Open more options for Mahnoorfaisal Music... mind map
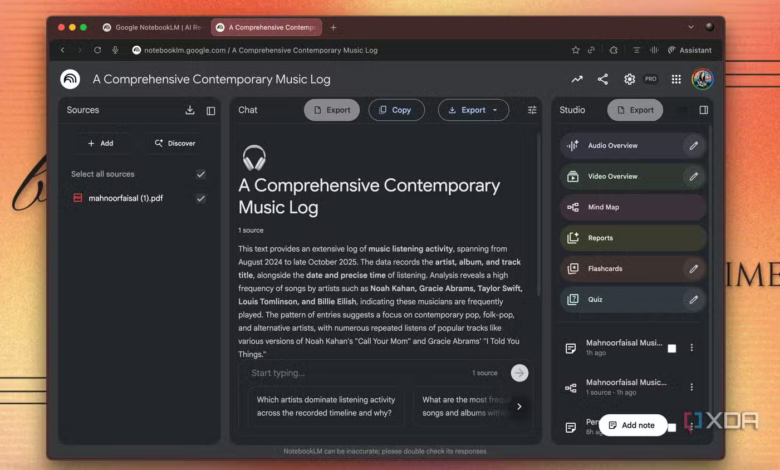Viewport: 780px width, 470px height. pyautogui.click(x=691, y=387)
